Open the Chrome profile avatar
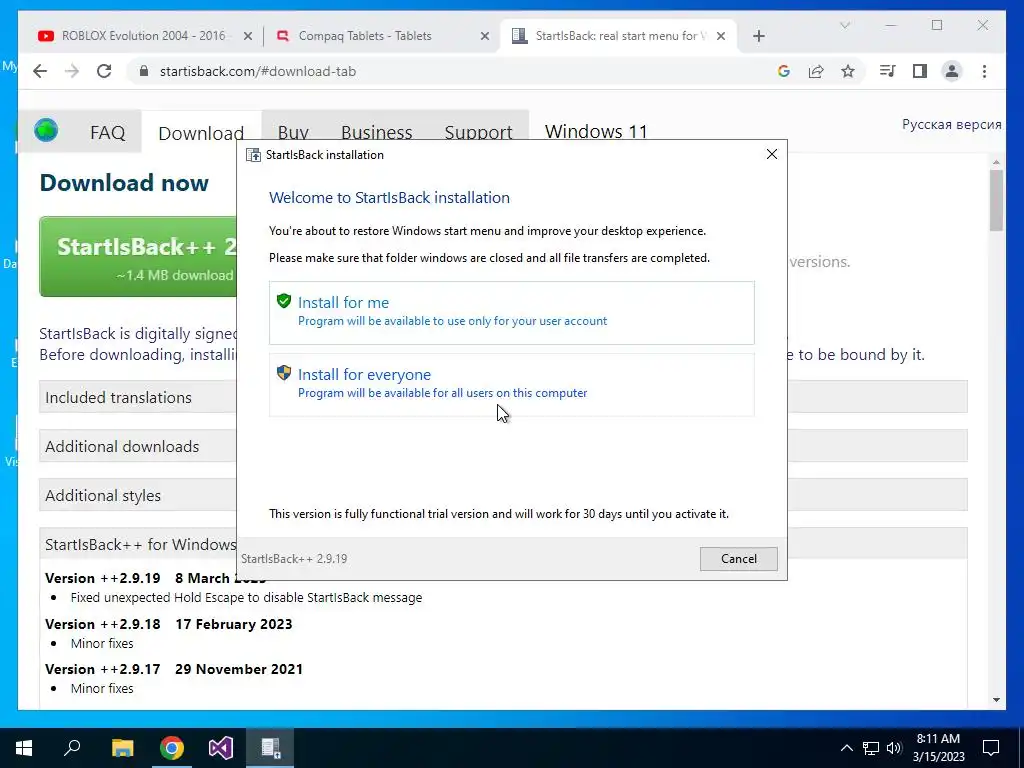The height and width of the screenshot is (768, 1024). pos(952,71)
